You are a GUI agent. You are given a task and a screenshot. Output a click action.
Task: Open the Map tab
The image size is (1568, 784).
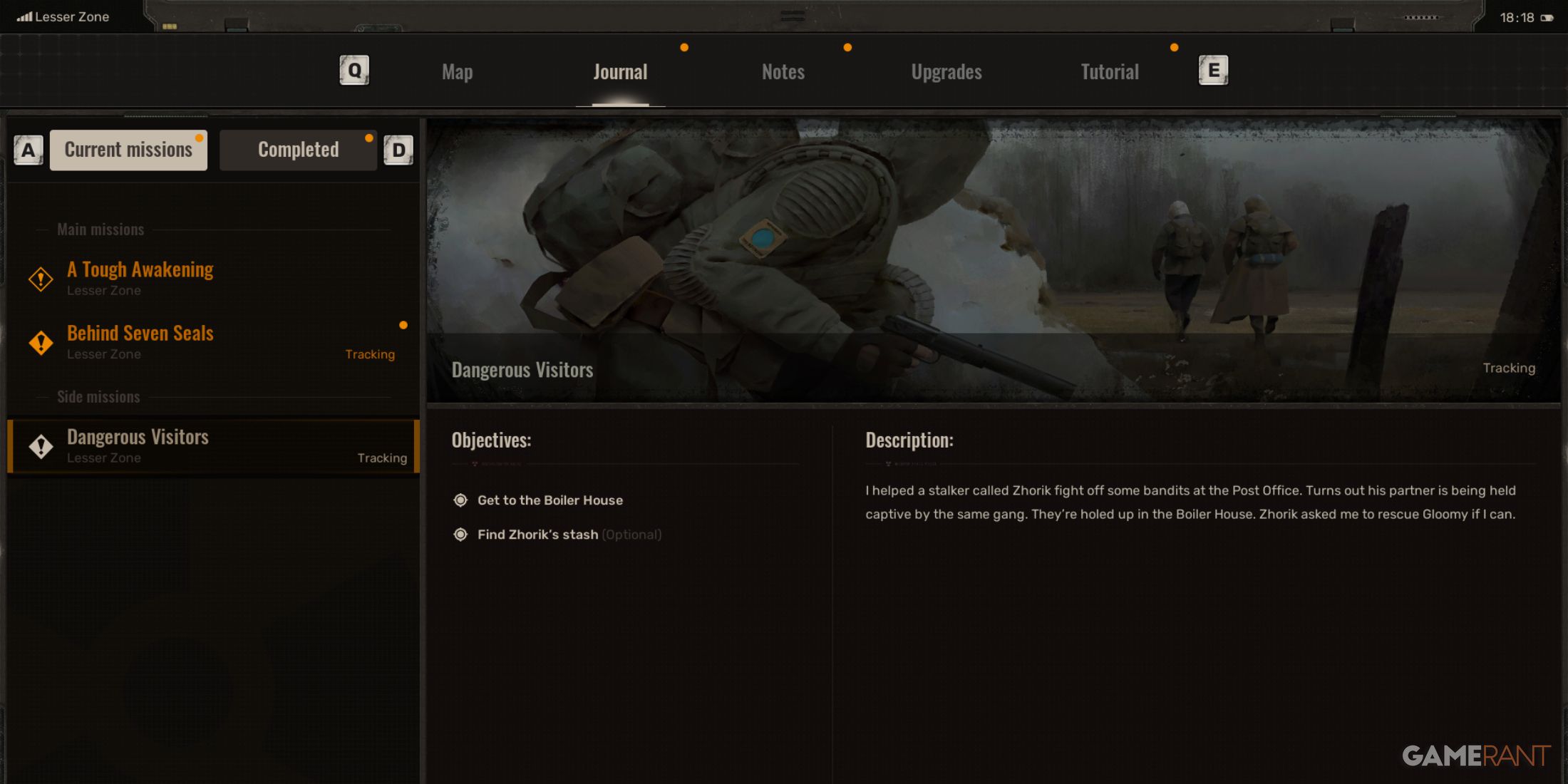[457, 71]
